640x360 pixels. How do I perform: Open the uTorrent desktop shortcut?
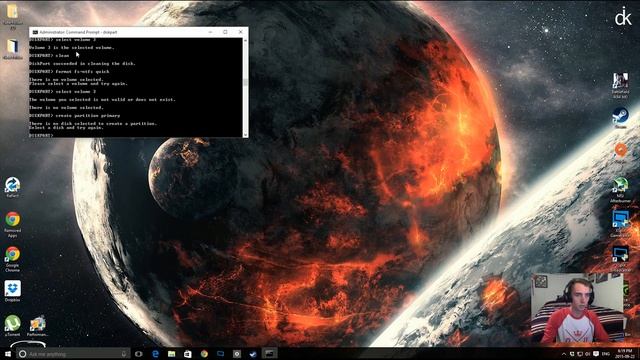(12, 326)
